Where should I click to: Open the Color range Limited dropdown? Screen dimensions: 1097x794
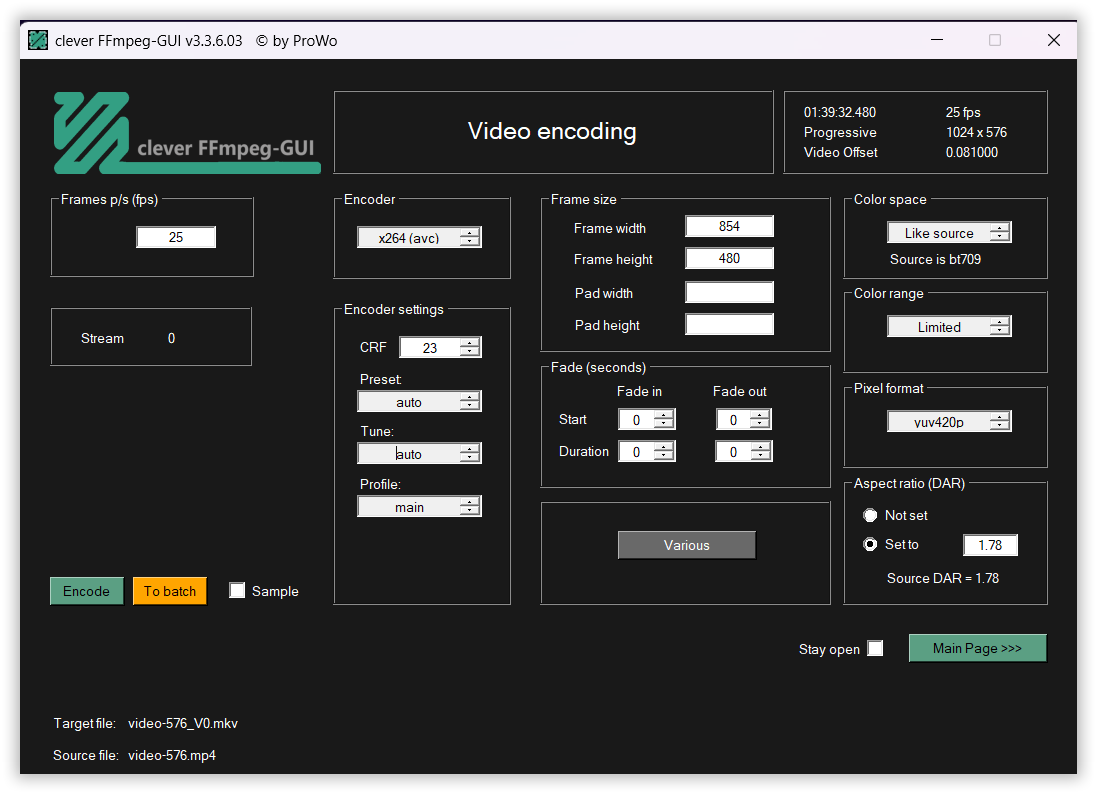[949, 327]
